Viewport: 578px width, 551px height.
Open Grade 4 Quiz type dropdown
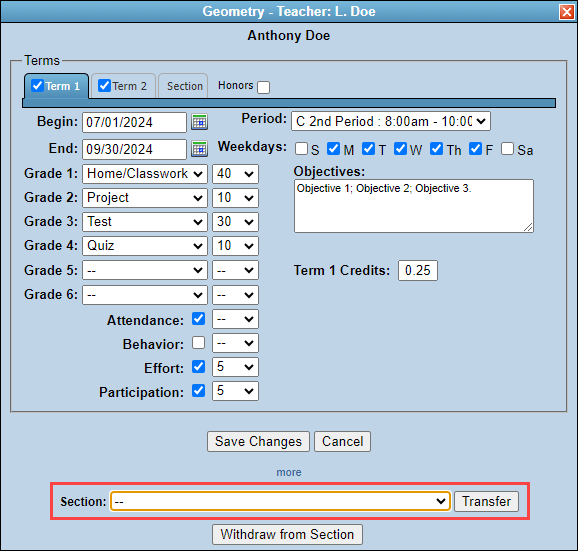145,246
